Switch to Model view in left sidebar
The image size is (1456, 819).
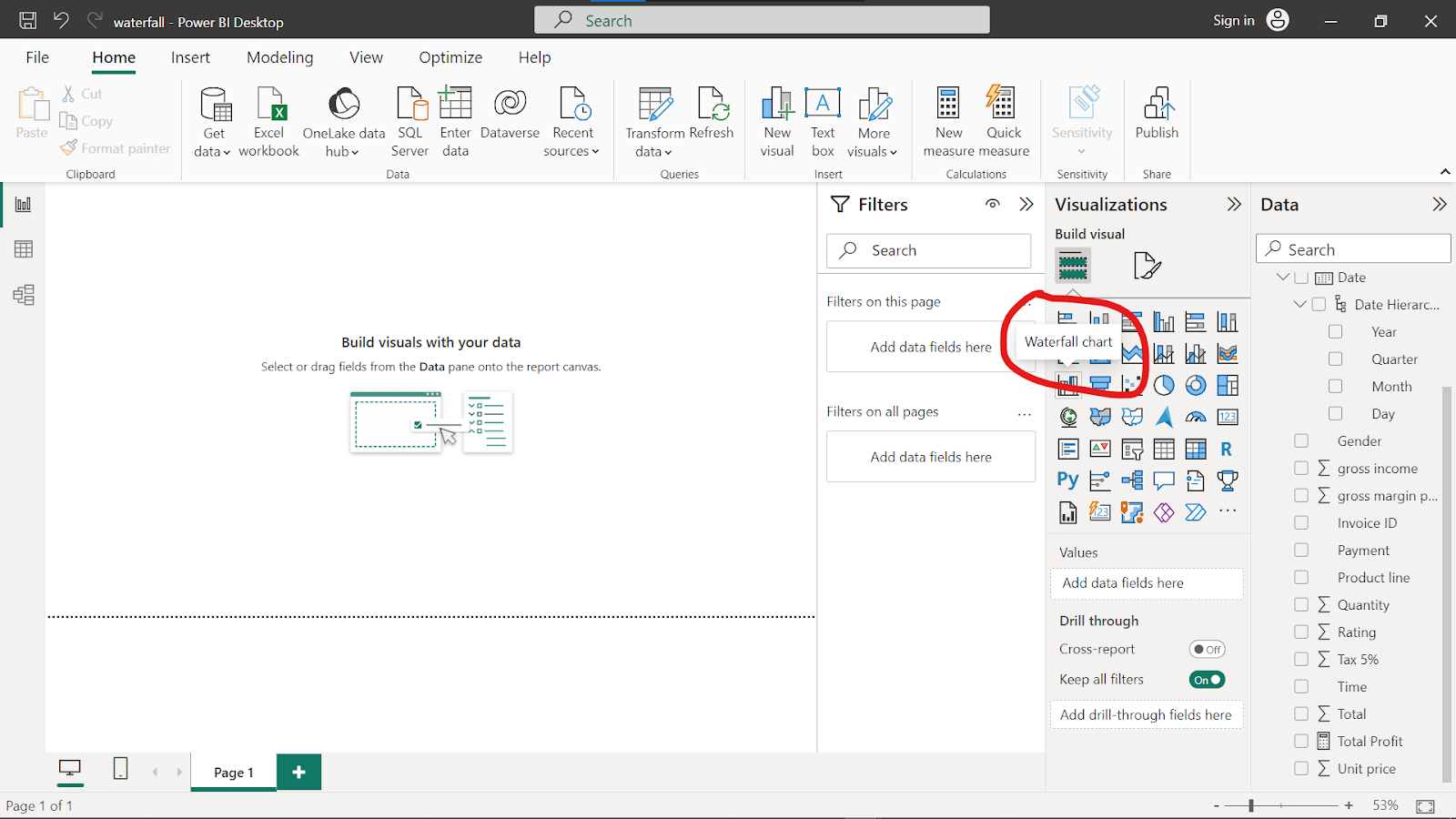(24, 295)
